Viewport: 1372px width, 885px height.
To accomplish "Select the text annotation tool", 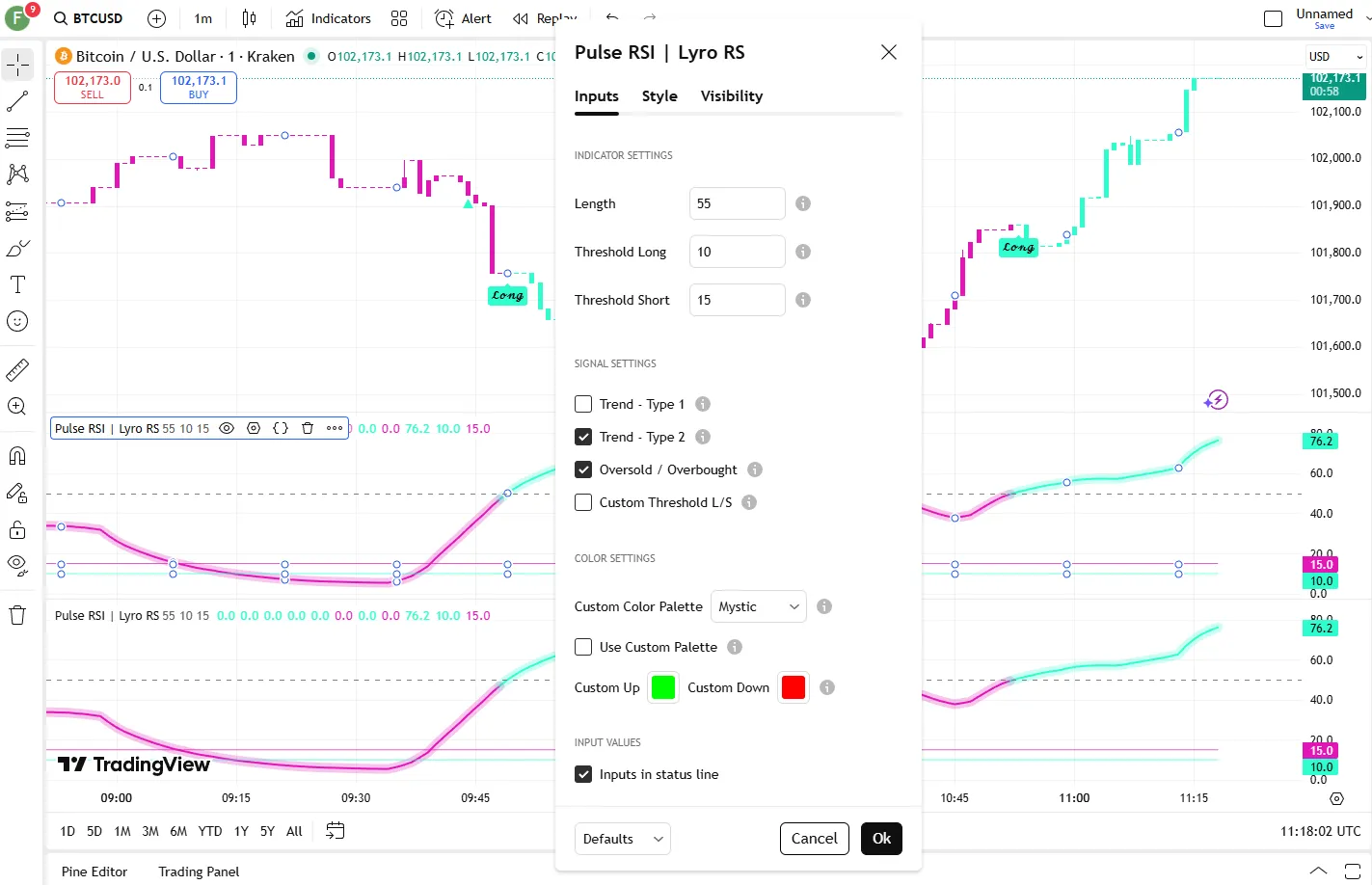I will pyautogui.click(x=17, y=284).
